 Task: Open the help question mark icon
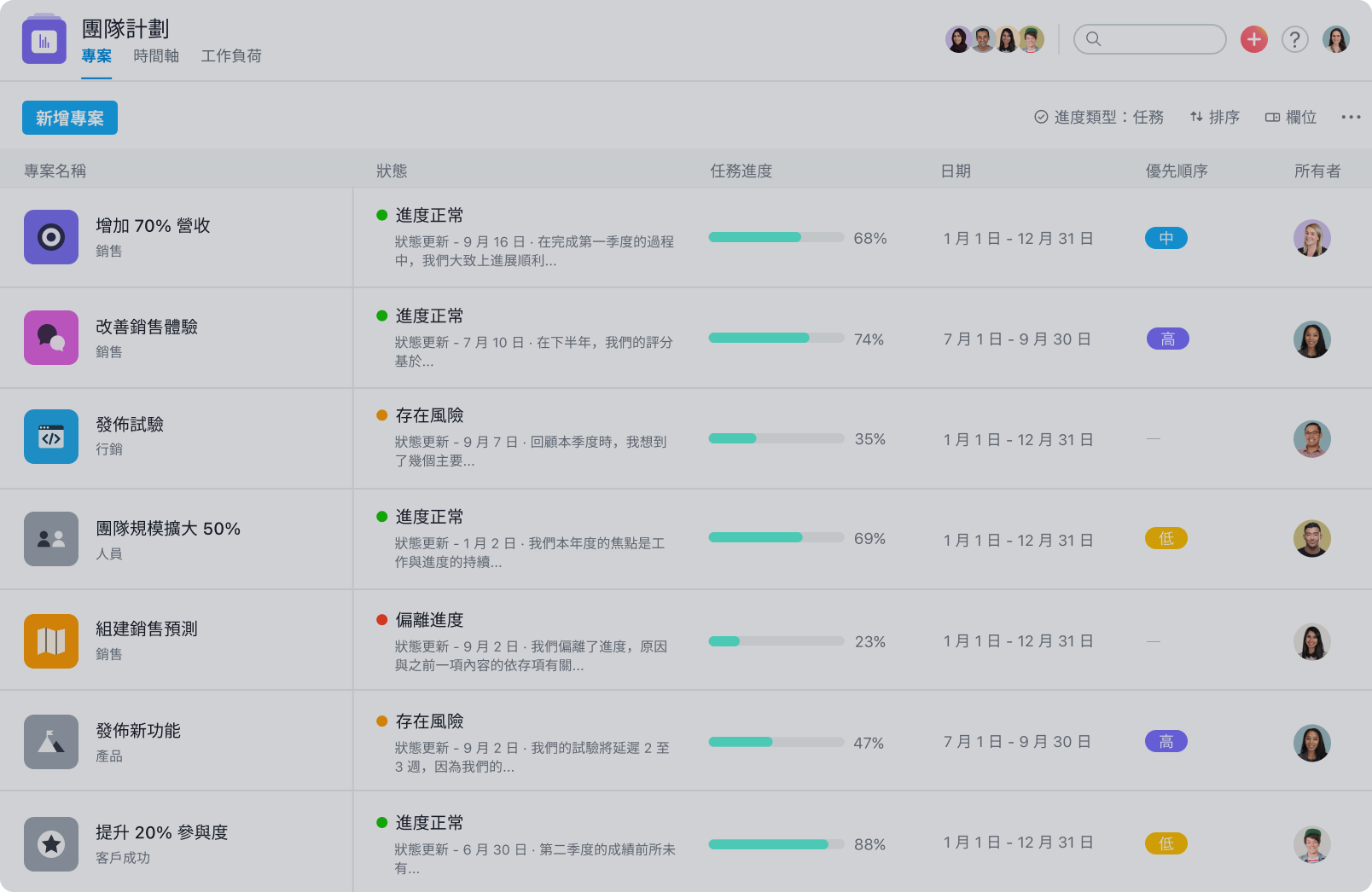pos(1294,39)
